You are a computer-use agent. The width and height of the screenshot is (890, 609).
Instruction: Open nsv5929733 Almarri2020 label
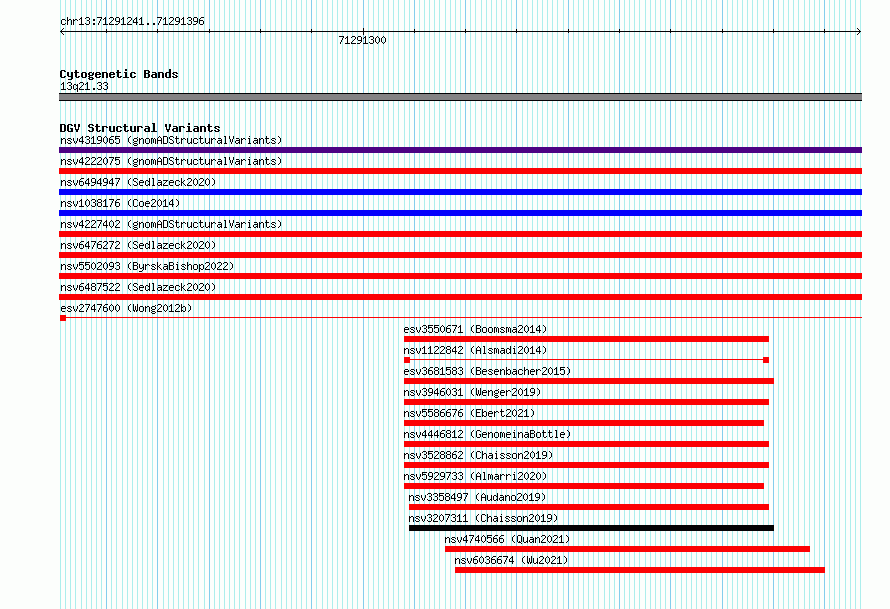click(475, 476)
